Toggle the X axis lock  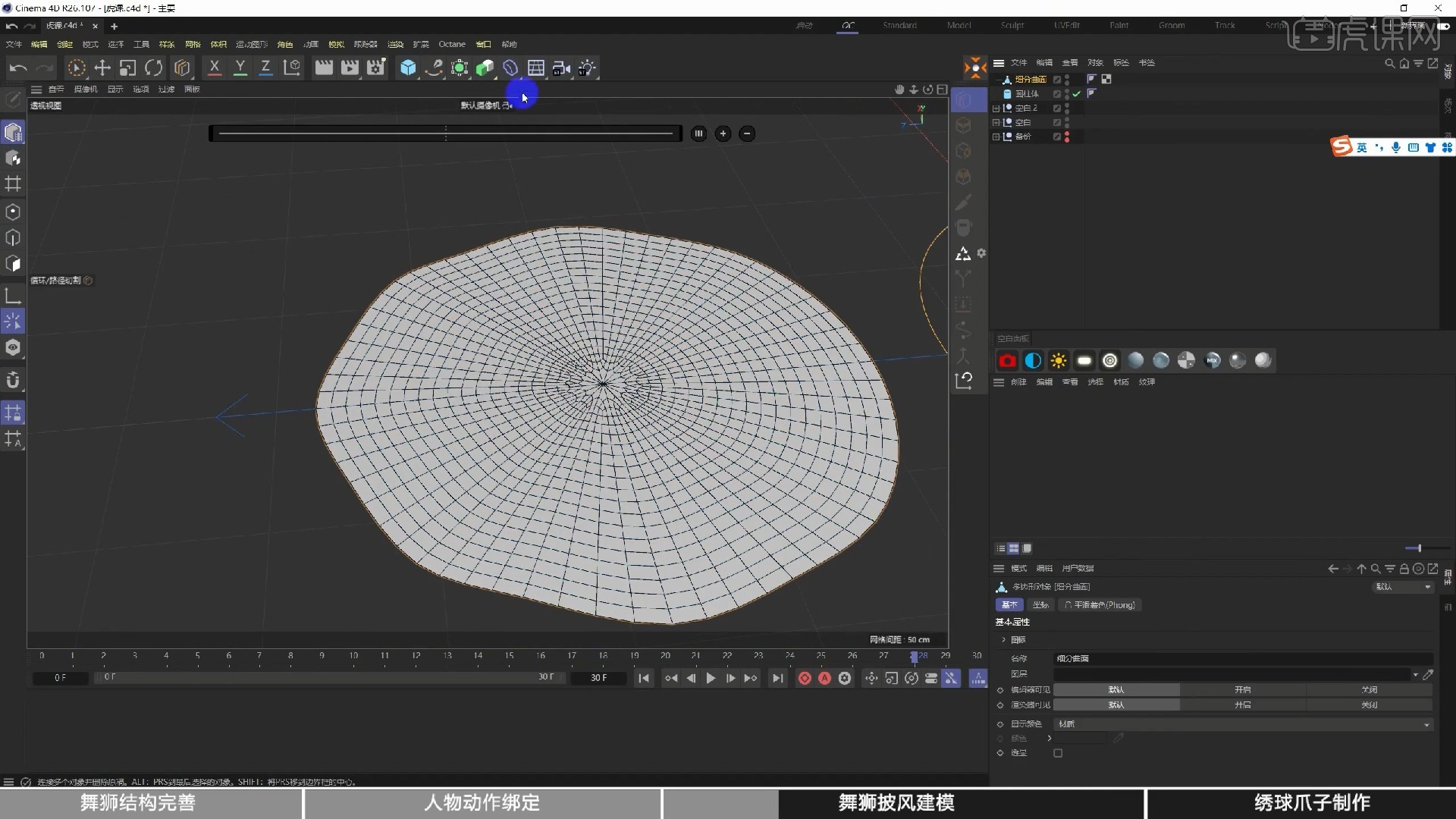(x=215, y=68)
